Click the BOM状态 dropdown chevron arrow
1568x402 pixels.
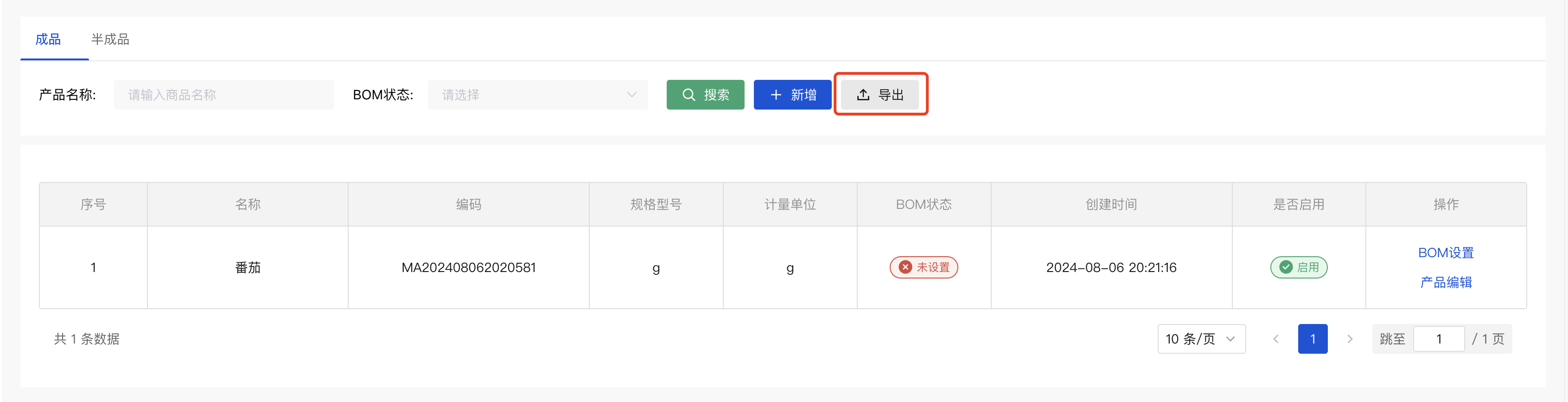click(x=631, y=95)
